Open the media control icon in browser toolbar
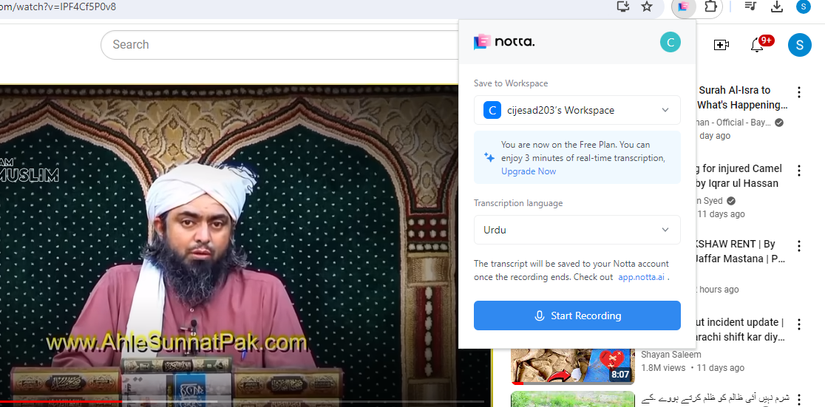The width and height of the screenshot is (825, 407). coord(751,6)
